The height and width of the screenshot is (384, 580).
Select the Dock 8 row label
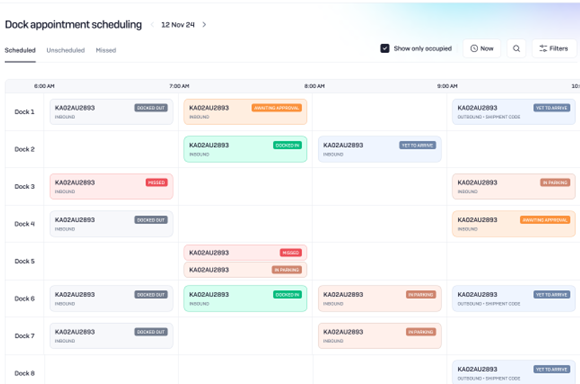[24, 373]
